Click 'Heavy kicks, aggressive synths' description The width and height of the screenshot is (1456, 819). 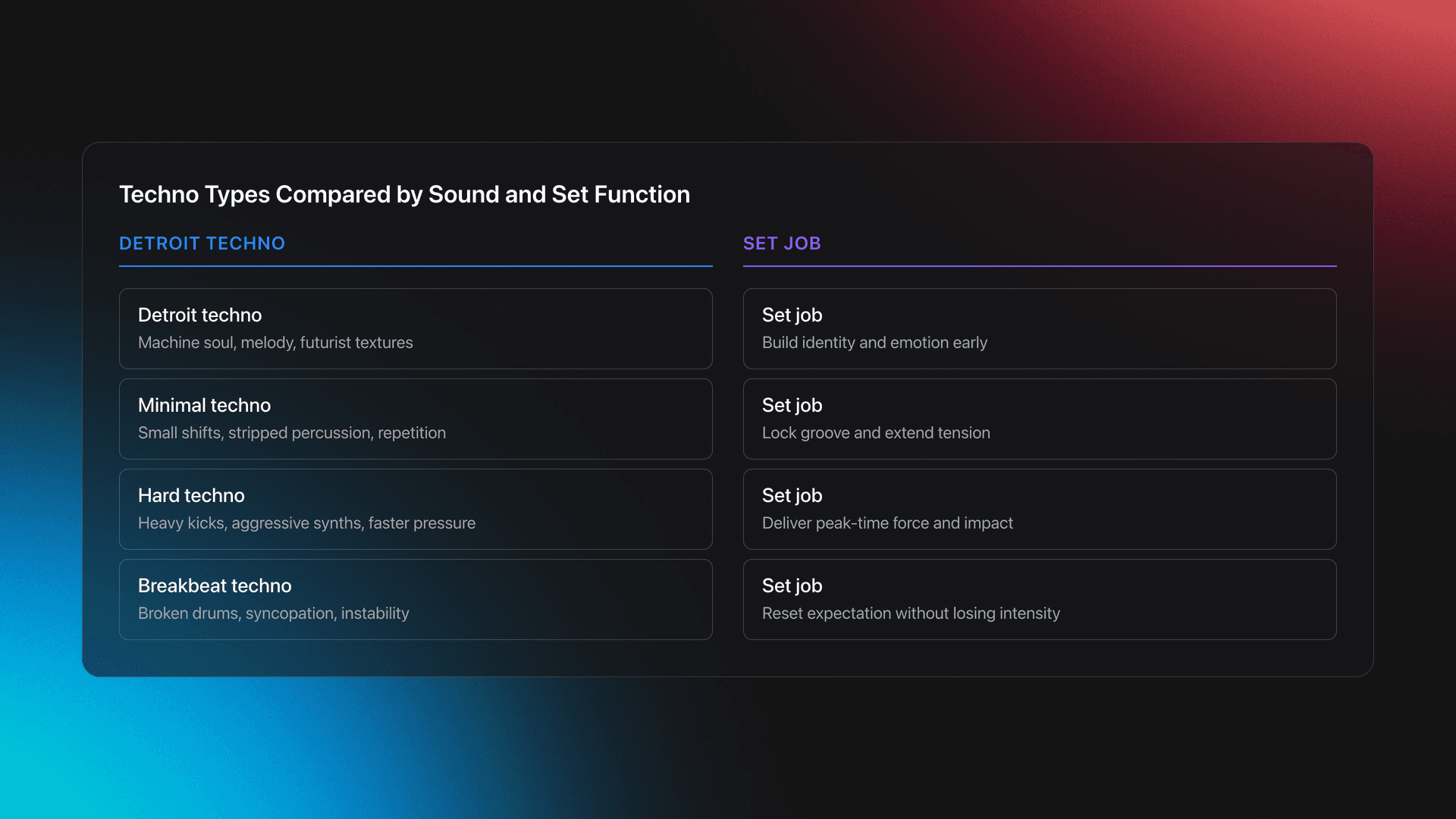[306, 523]
